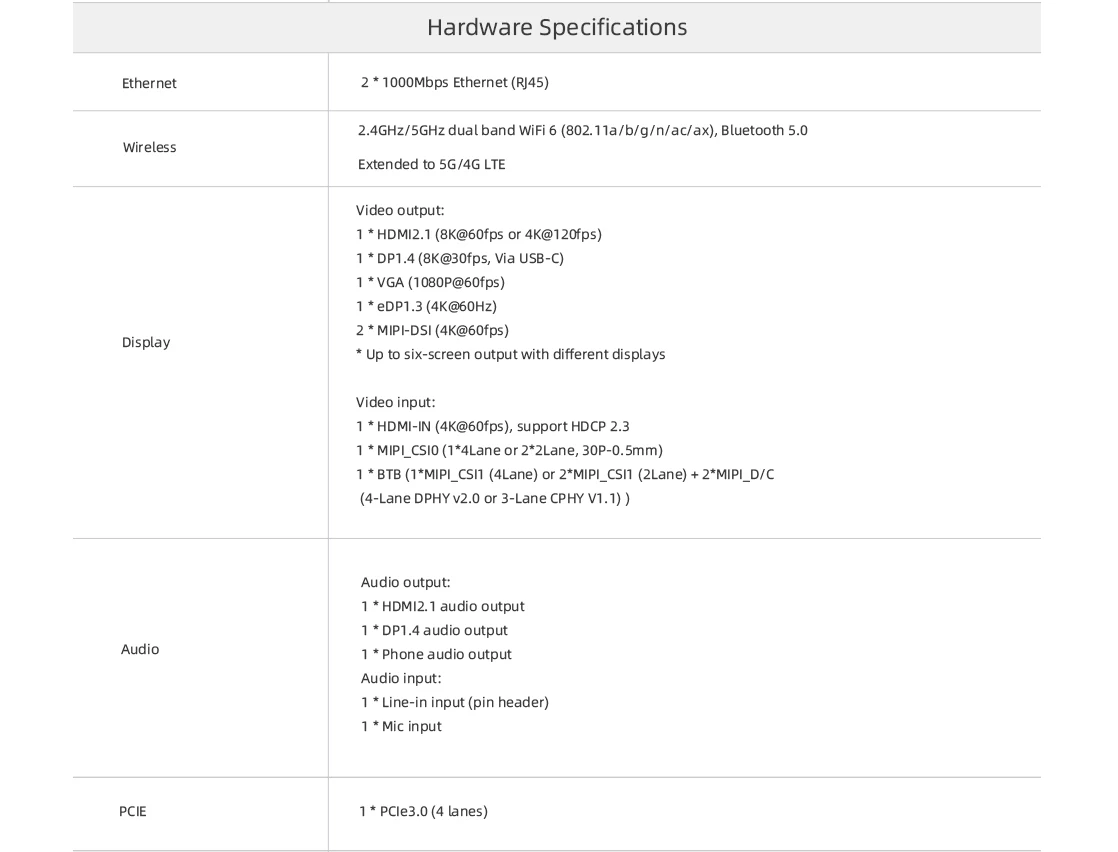The width and height of the screenshot is (1118, 852).
Task: Click the eDP1.3 4K@60Hz line
Action: [x=426, y=306]
